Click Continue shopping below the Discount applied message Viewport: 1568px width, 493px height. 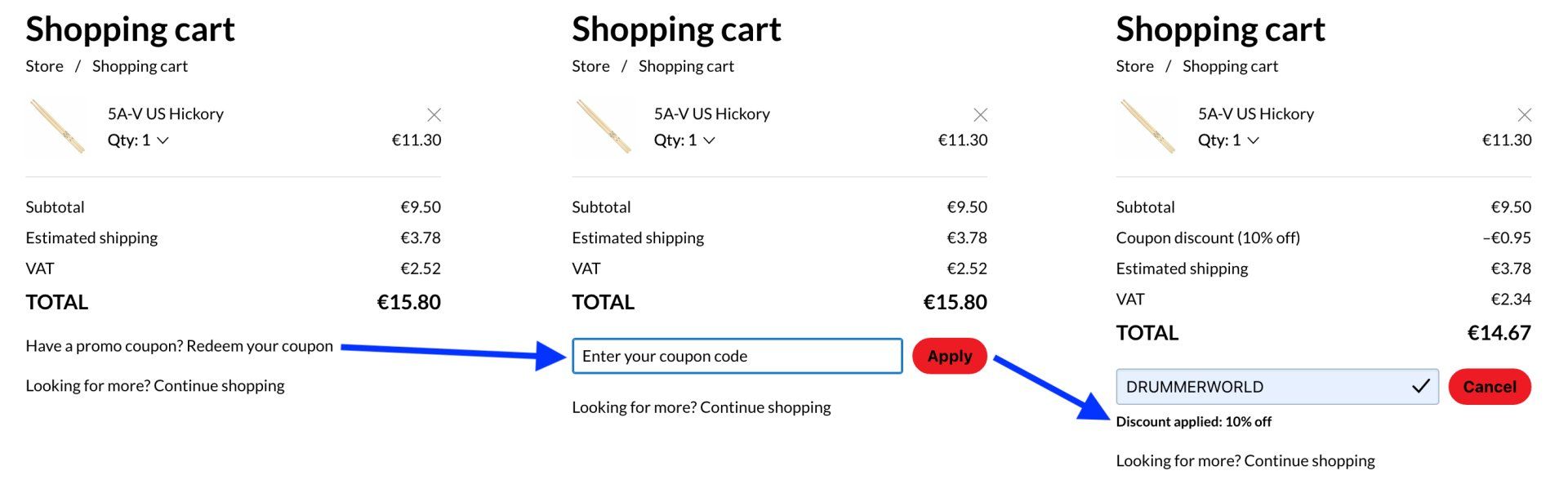(x=1309, y=461)
